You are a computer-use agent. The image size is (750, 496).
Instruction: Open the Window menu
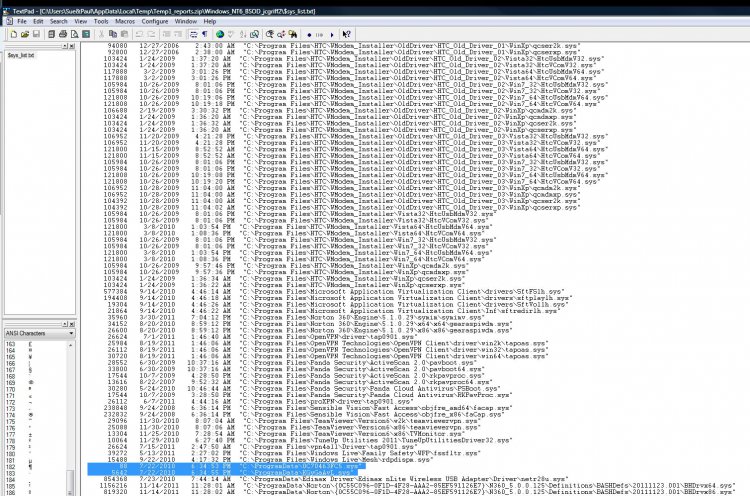186,22
